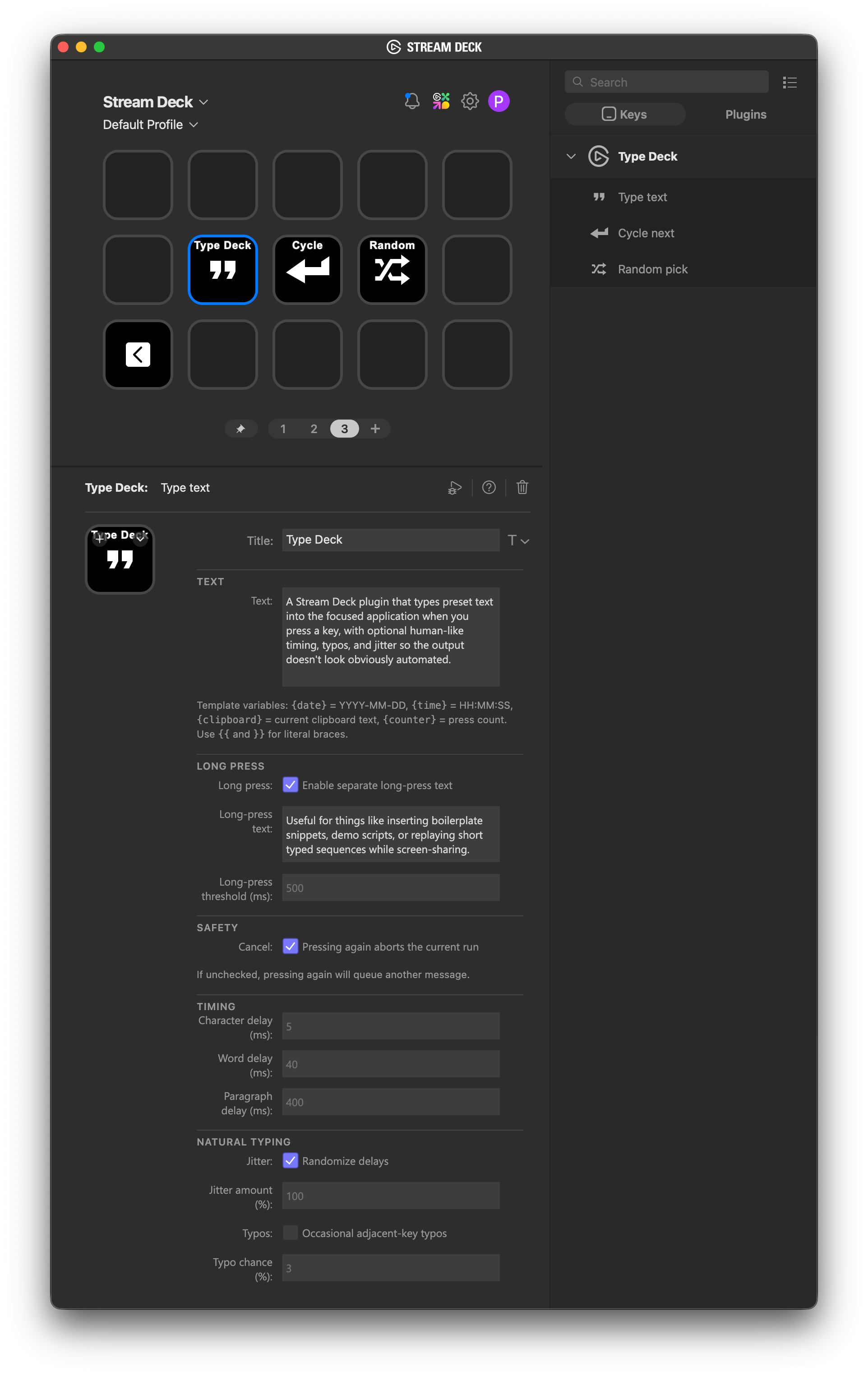Click the purple P profile avatar
Viewport: 868px width, 1376px height.
(x=499, y=101)
